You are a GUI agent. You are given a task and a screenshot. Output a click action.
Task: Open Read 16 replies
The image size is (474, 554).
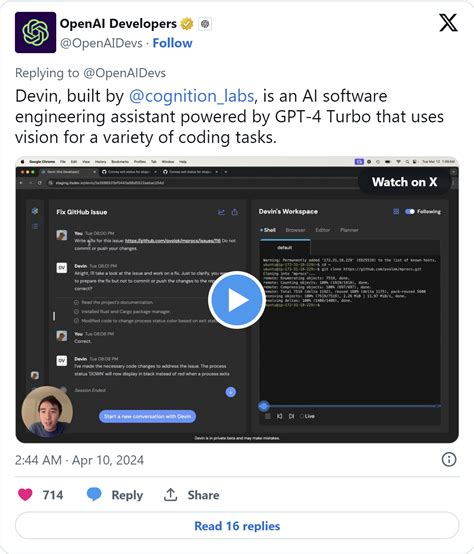(x=237, y=526)
